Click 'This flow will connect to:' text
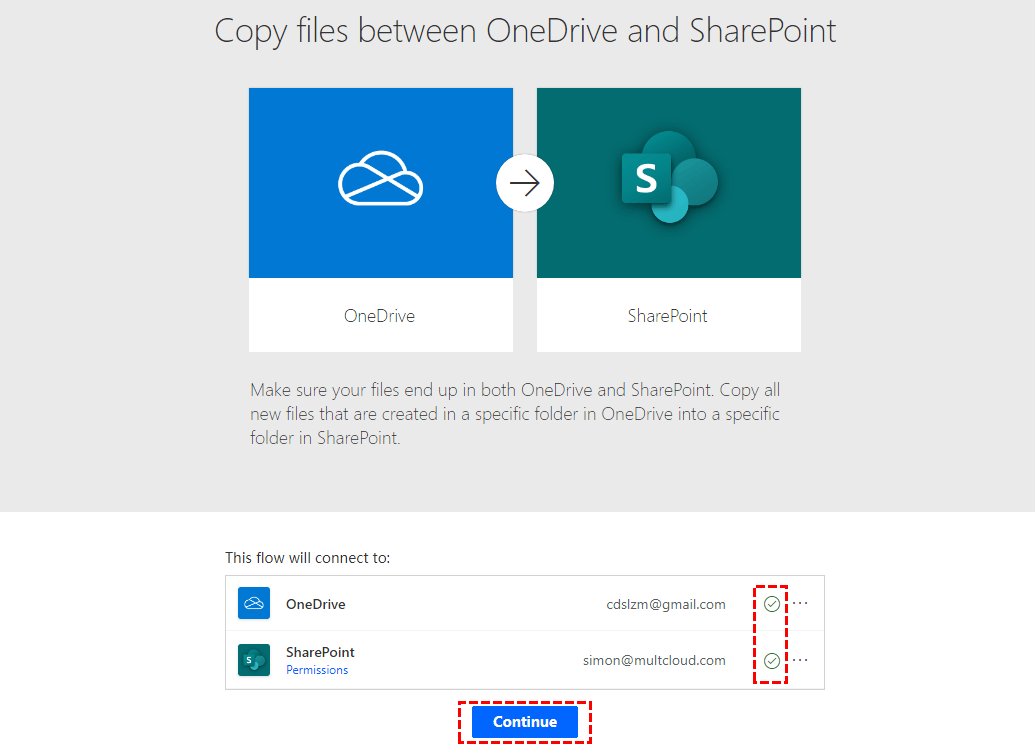The height and width of the screenshot is (750, 1035). [308, 558]
